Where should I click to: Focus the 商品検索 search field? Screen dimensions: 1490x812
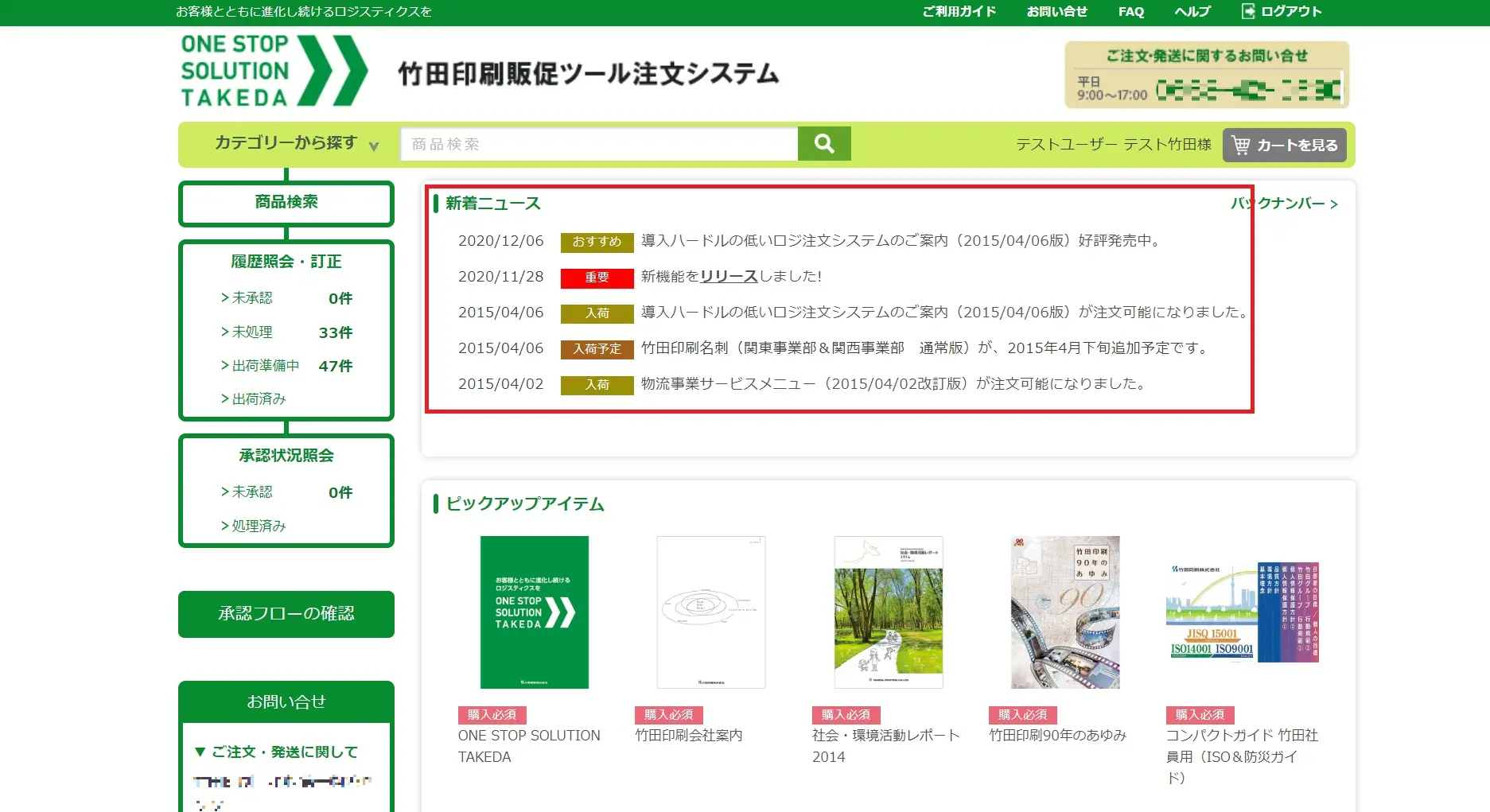[599, 144]
